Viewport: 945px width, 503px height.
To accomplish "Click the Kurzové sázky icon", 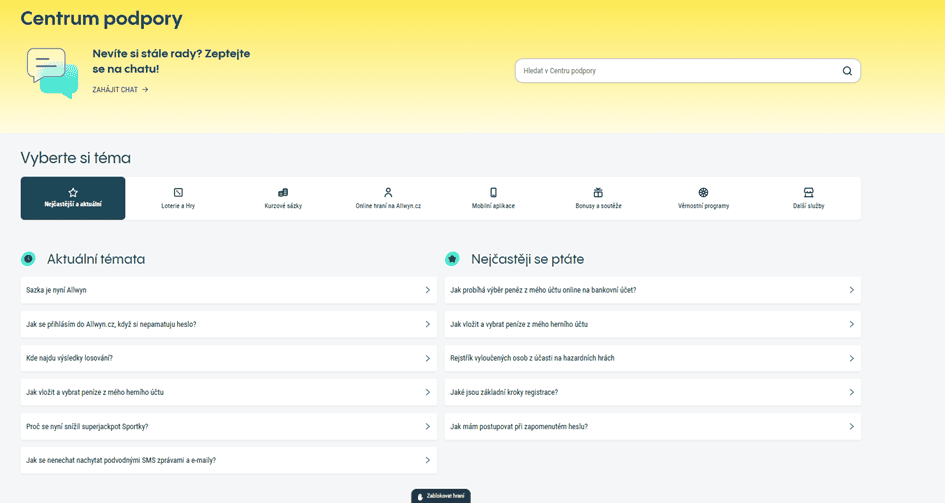I will pos(283,193).
